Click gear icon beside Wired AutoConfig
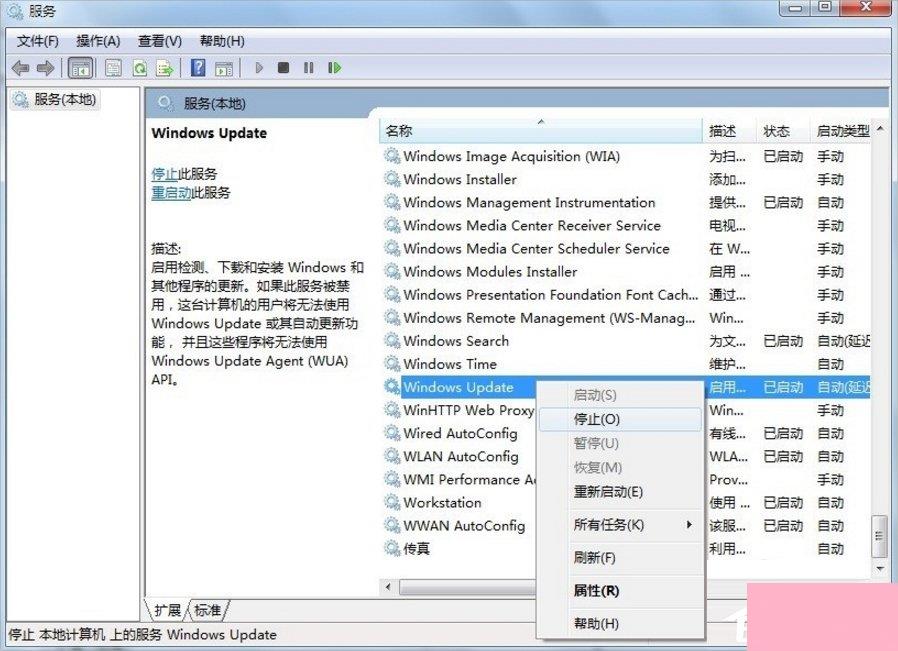This screenshot has height=651, width=898. point(392,433)
